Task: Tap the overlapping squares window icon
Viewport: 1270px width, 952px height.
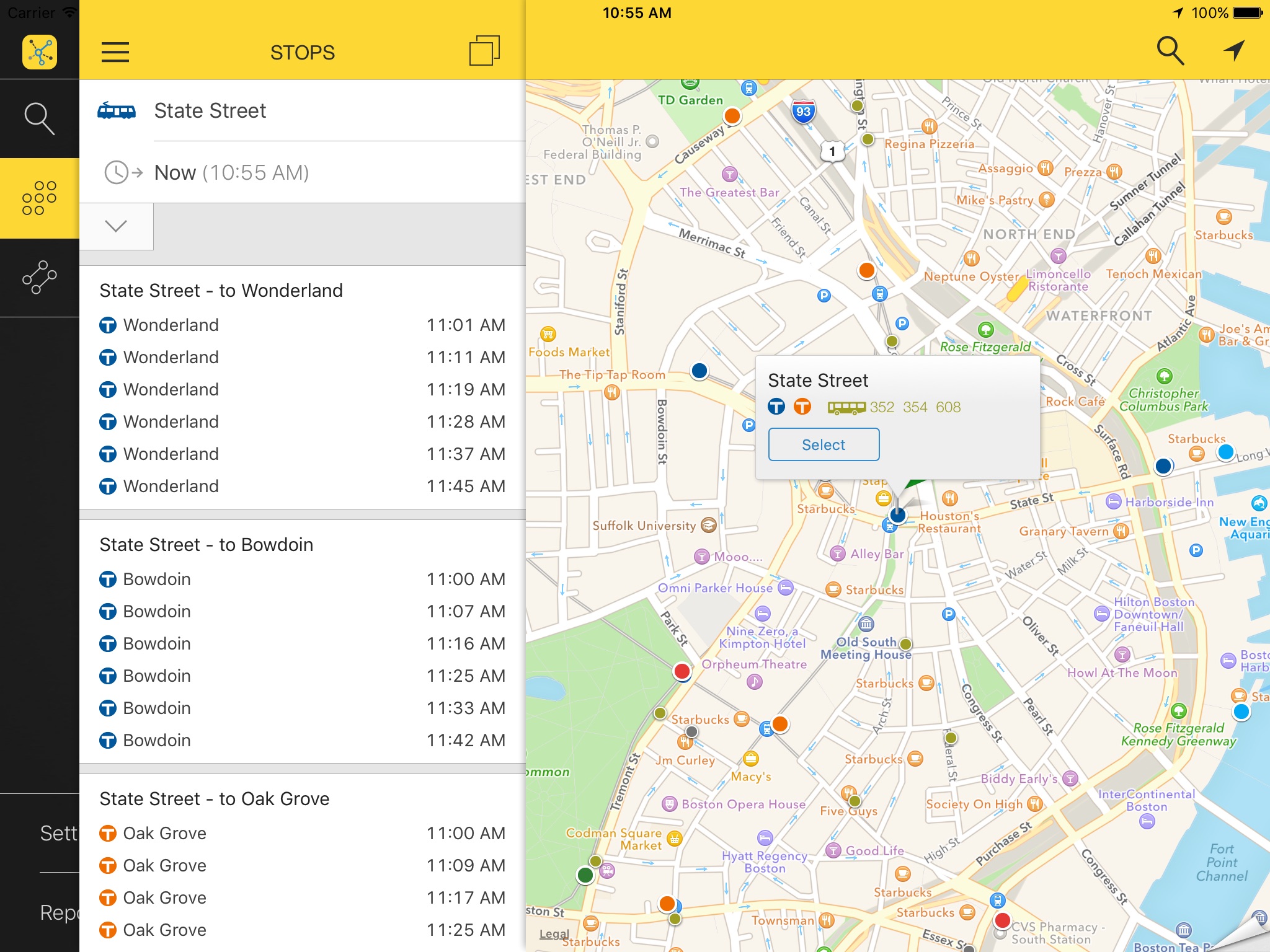Action: [484, 51]
